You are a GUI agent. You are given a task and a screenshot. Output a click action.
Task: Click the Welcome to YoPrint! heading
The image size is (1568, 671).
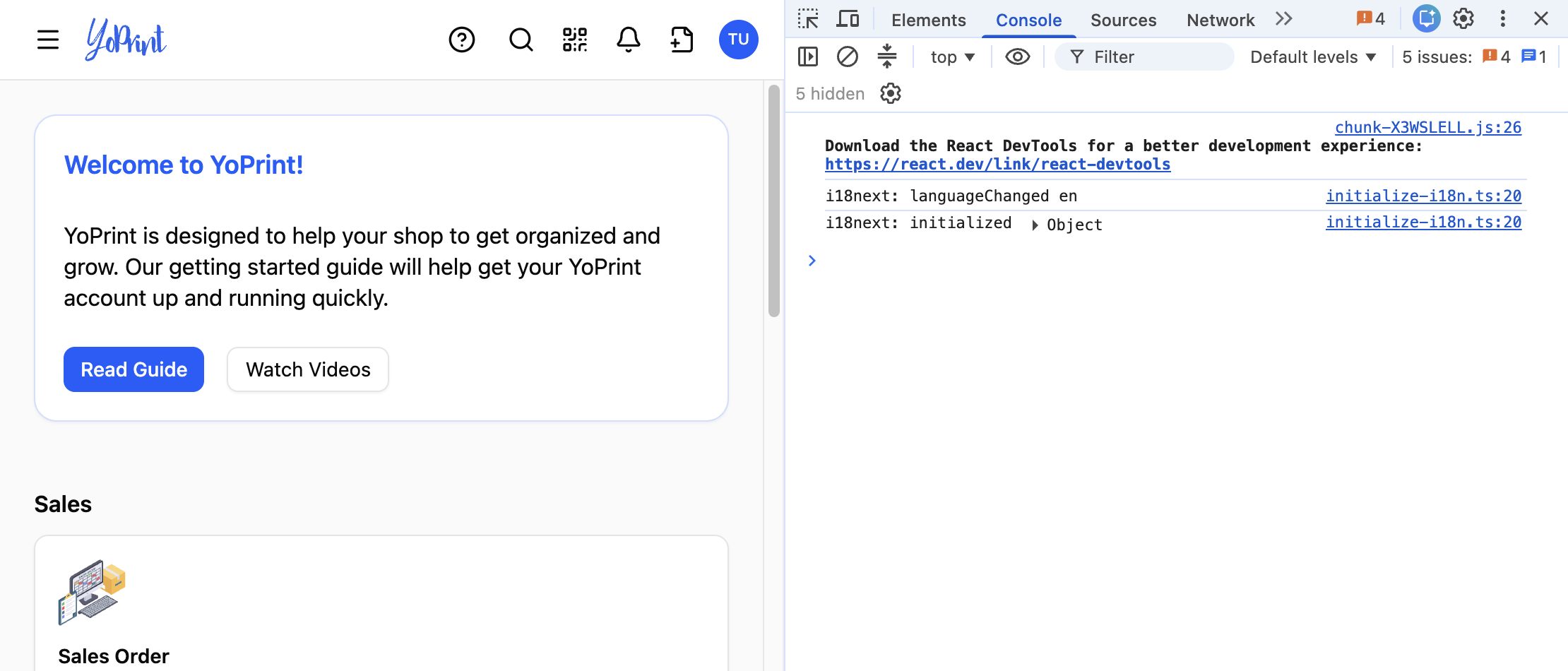coord(184,165)
